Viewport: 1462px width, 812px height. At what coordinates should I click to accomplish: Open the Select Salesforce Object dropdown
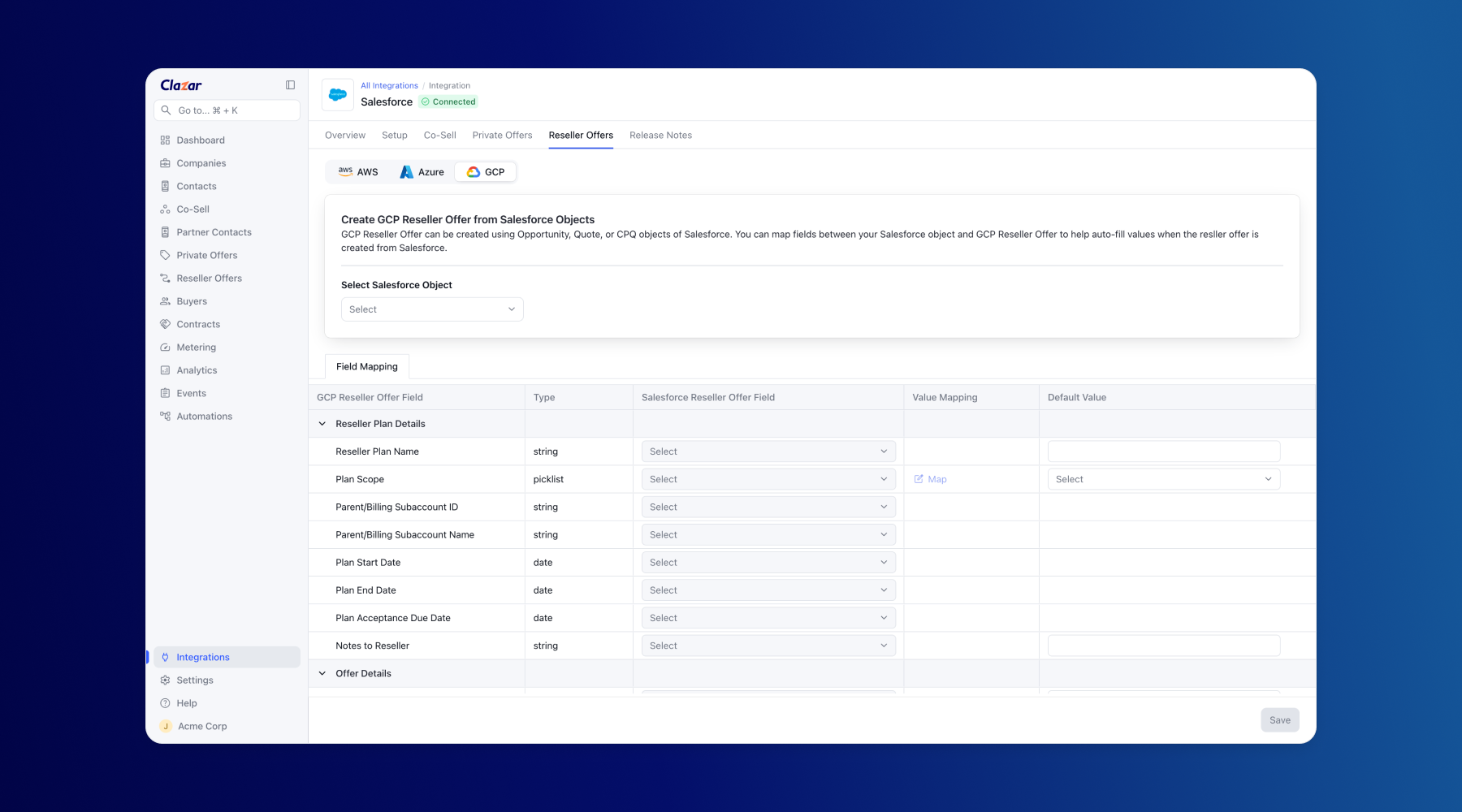432,309
